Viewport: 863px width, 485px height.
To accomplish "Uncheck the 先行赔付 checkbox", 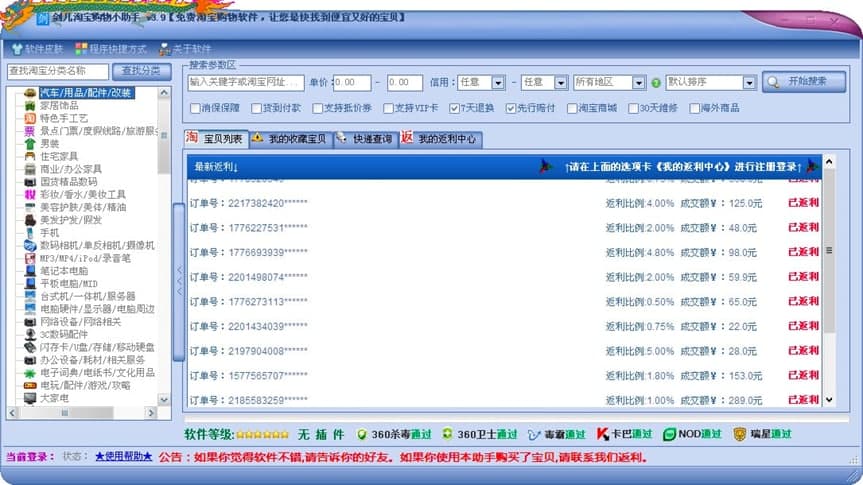I will 511,108.
